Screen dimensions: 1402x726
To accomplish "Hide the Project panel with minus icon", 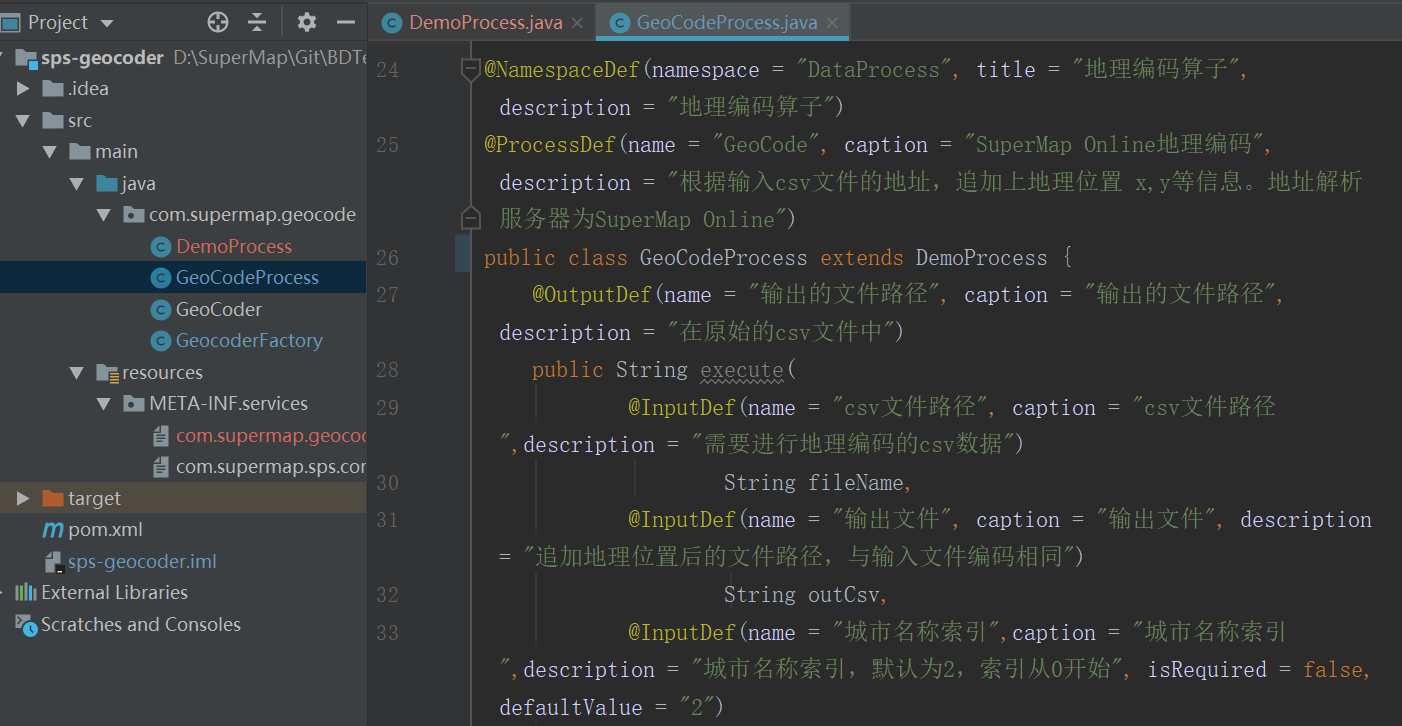I will point(345,22).
